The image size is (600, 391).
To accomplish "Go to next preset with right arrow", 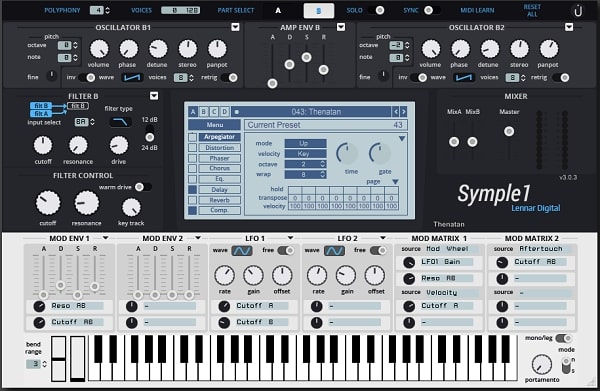I will point(403,112).
